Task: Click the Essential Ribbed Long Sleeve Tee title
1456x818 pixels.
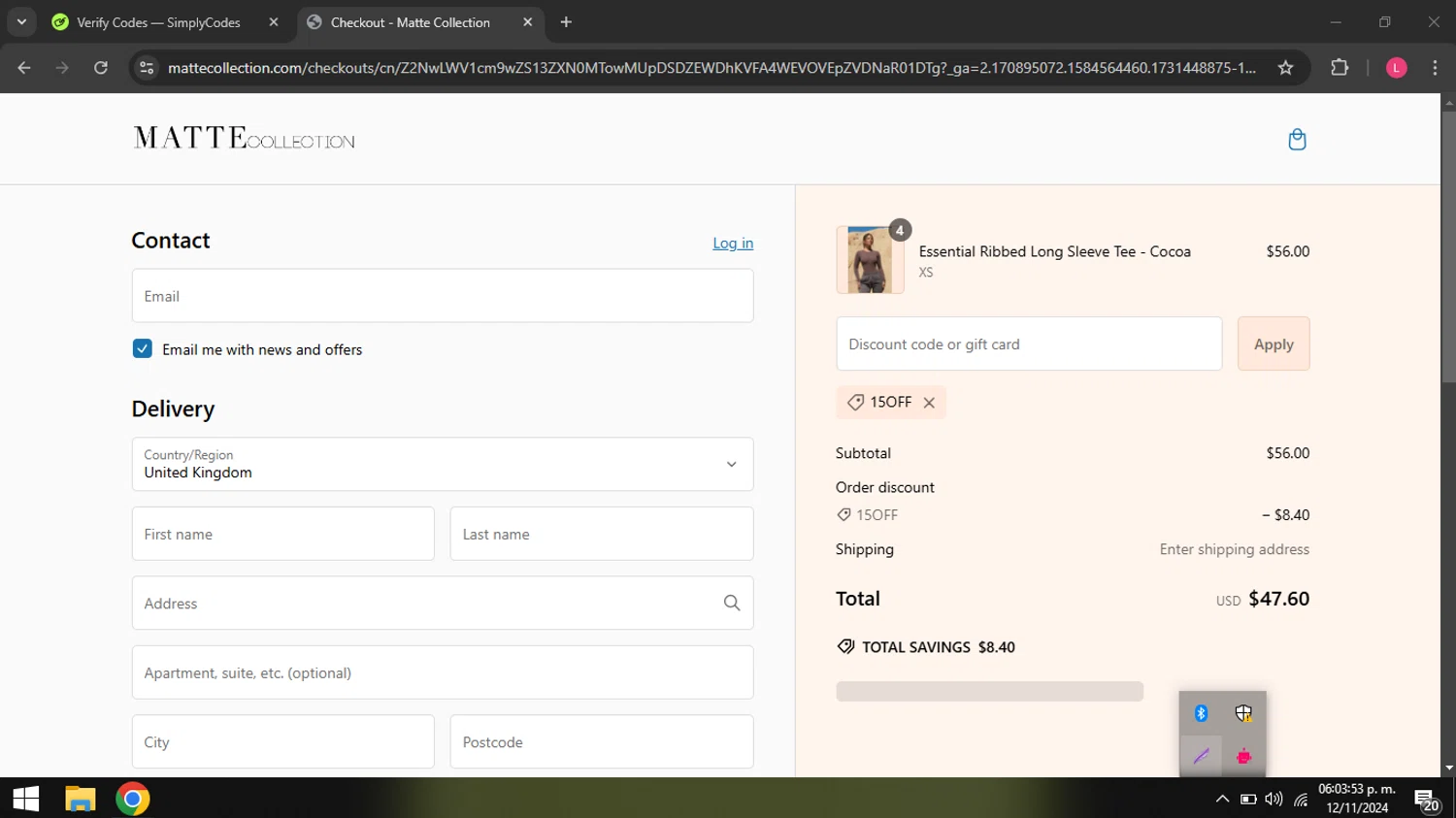Action: 1055,251
